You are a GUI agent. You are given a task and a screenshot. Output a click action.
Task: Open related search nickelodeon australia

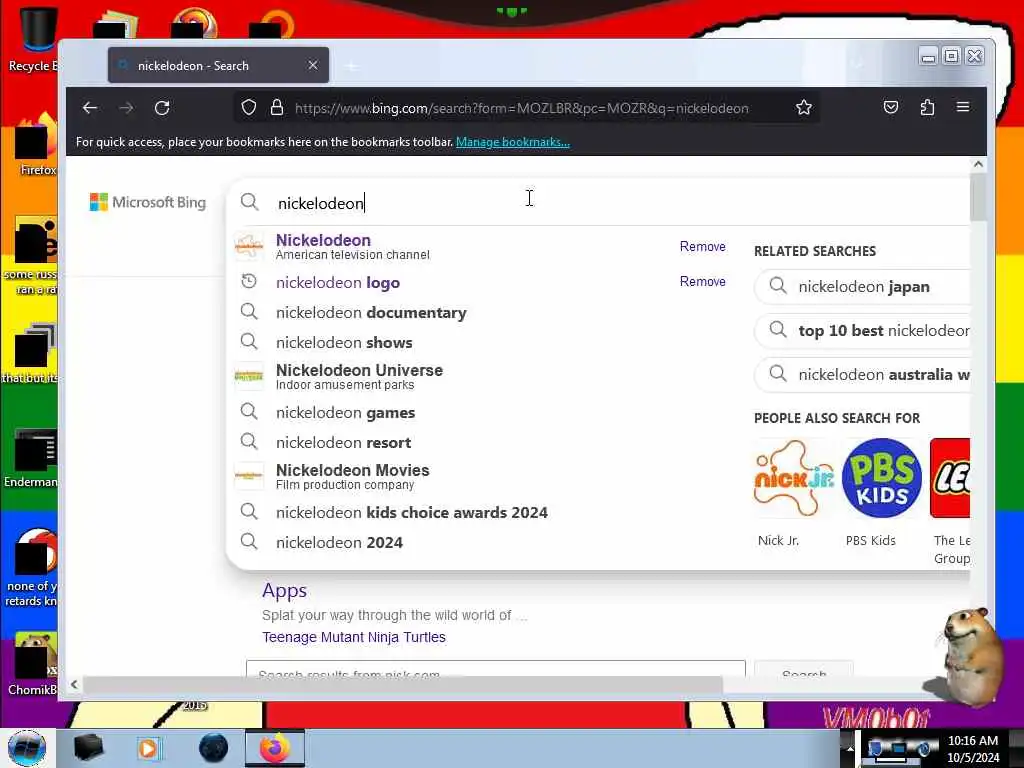coord(862,374)
